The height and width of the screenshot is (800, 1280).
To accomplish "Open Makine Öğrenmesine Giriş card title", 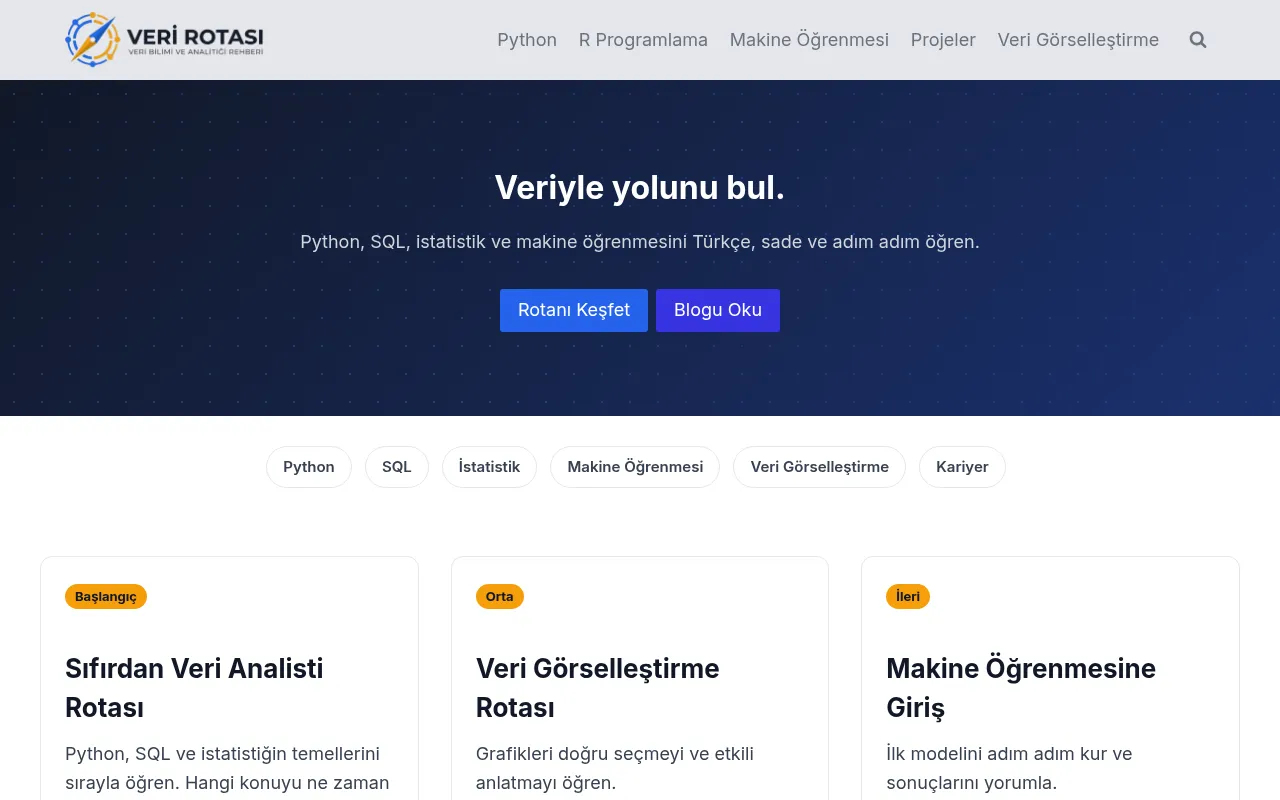I will [1021, 688].
